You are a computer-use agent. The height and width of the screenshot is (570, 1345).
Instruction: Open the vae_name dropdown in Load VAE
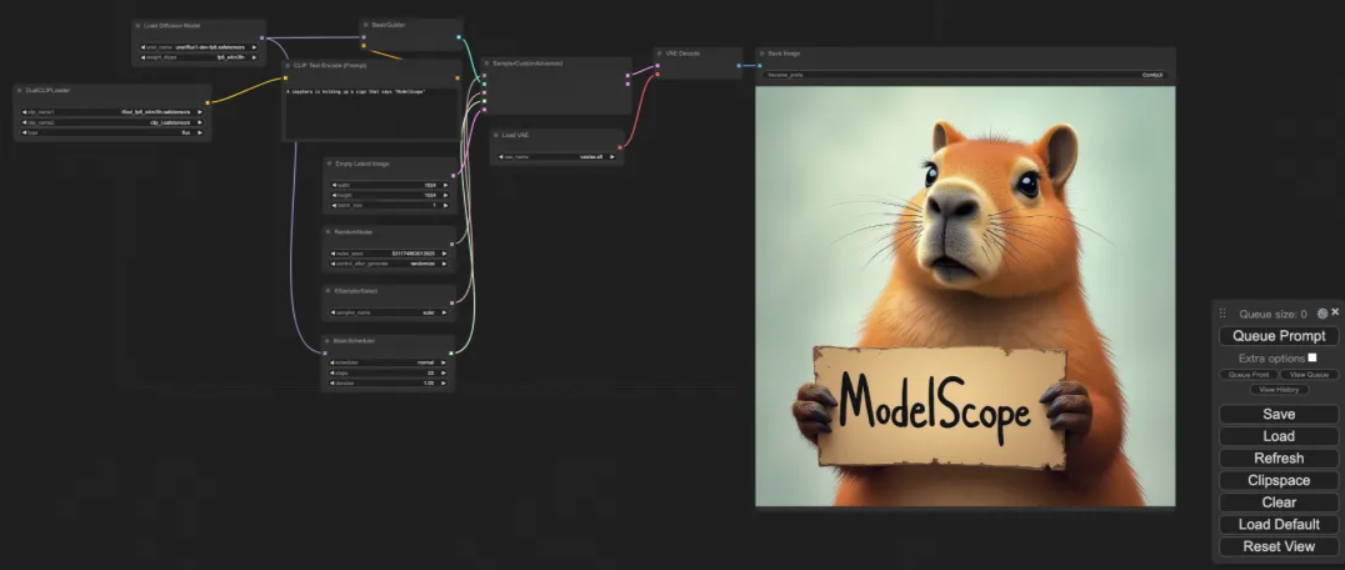[558, 157]
